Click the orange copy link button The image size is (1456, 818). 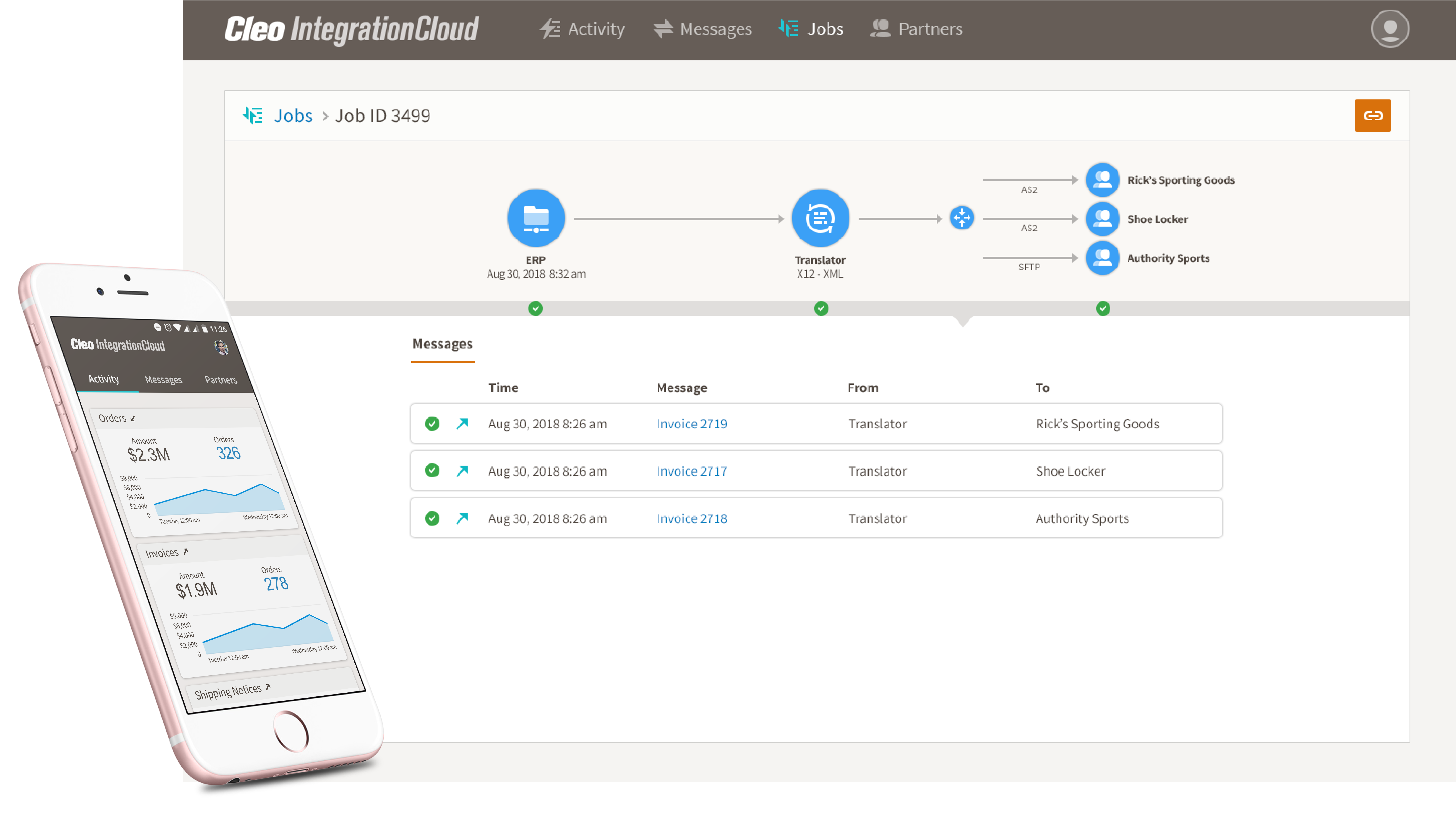point(1372,116)
